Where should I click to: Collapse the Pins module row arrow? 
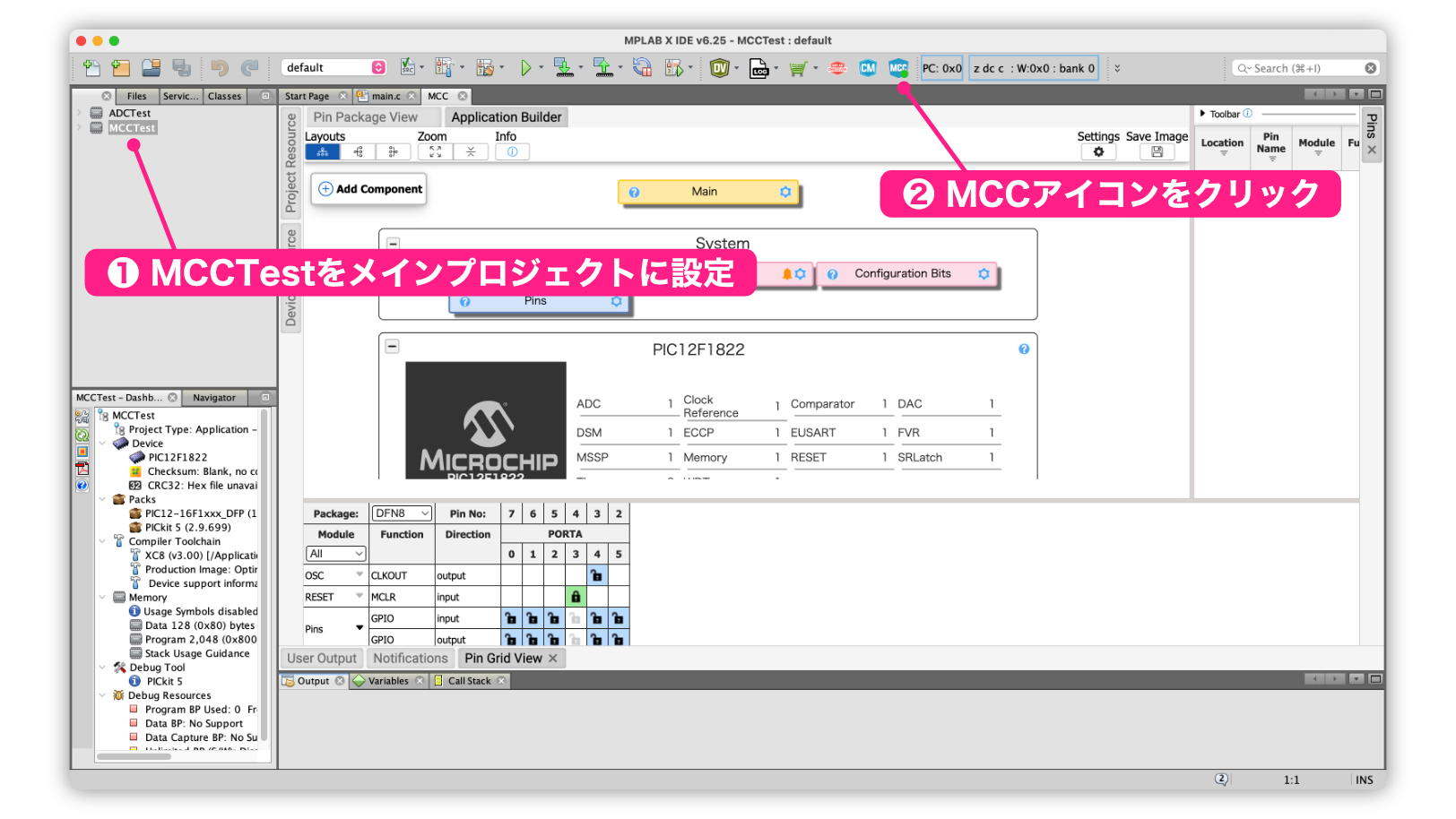pos(360,628)
